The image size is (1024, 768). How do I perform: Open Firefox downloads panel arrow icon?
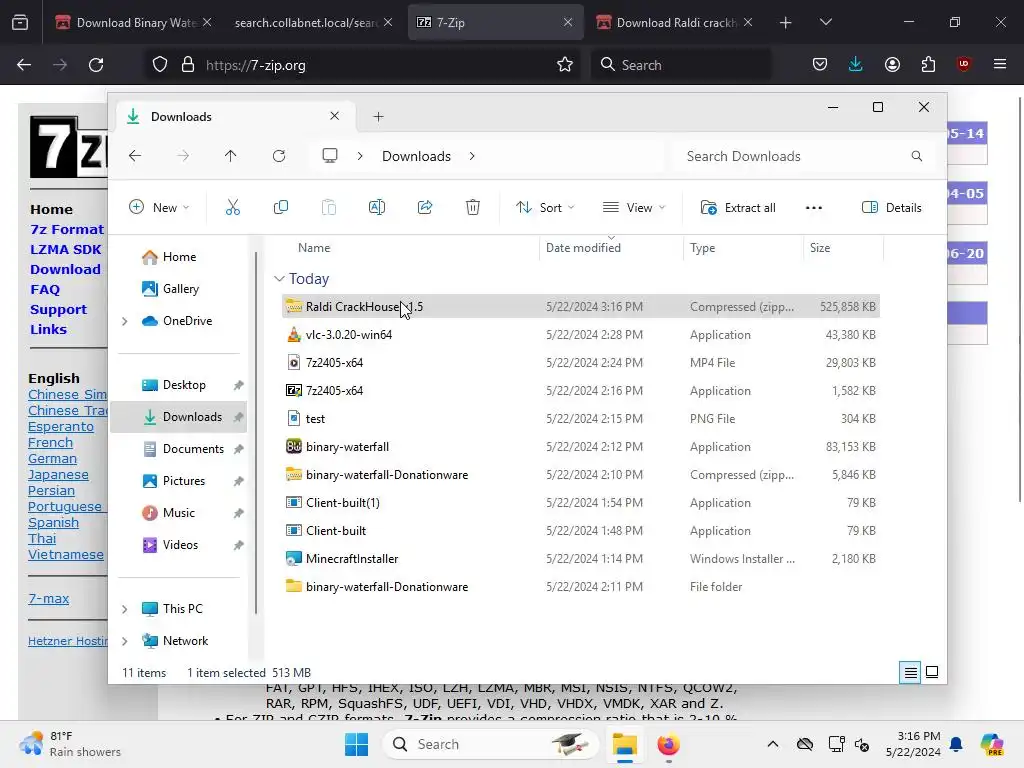[856, 65]
